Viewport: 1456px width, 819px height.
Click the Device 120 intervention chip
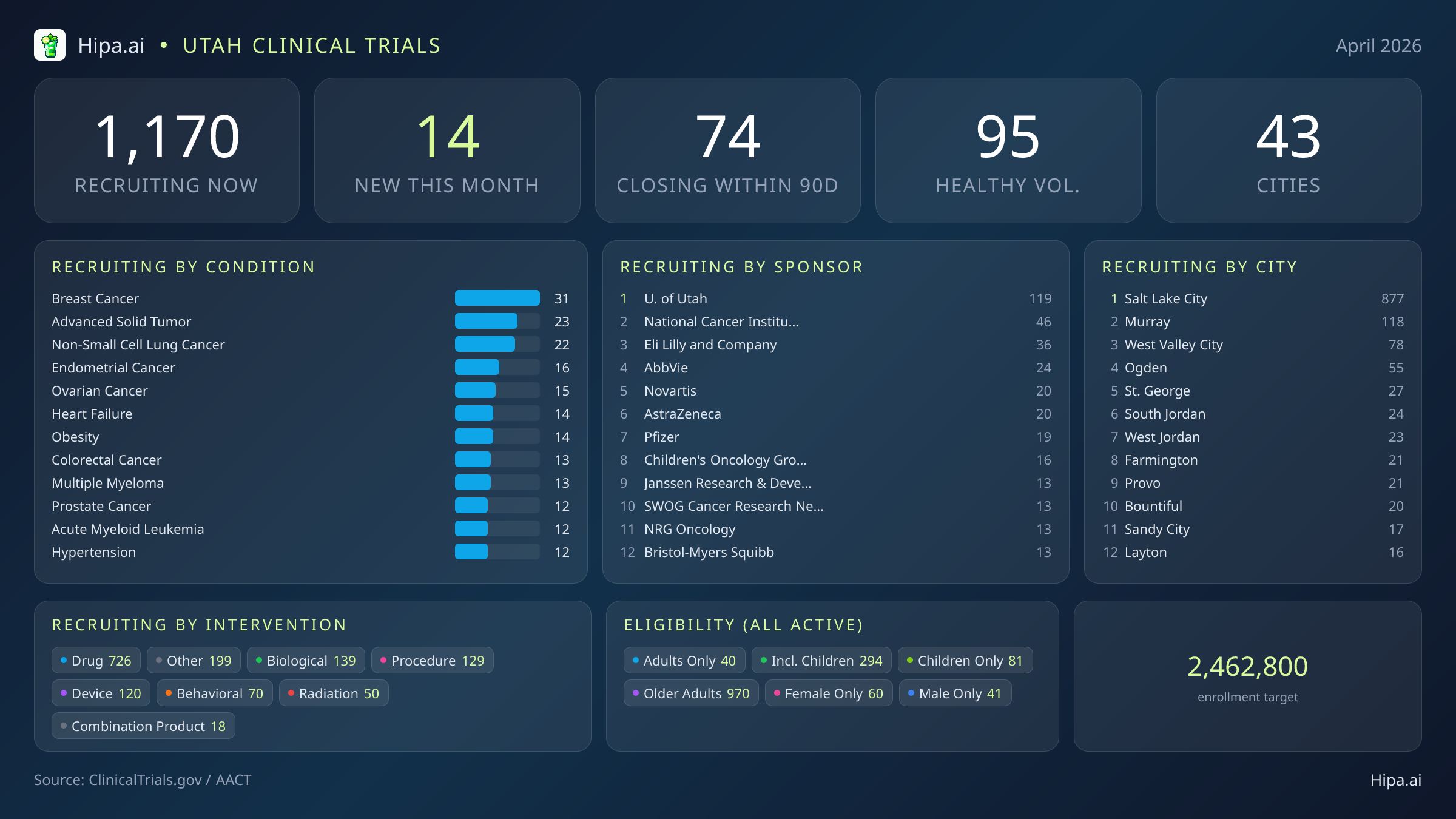click(x=101, y=693)
